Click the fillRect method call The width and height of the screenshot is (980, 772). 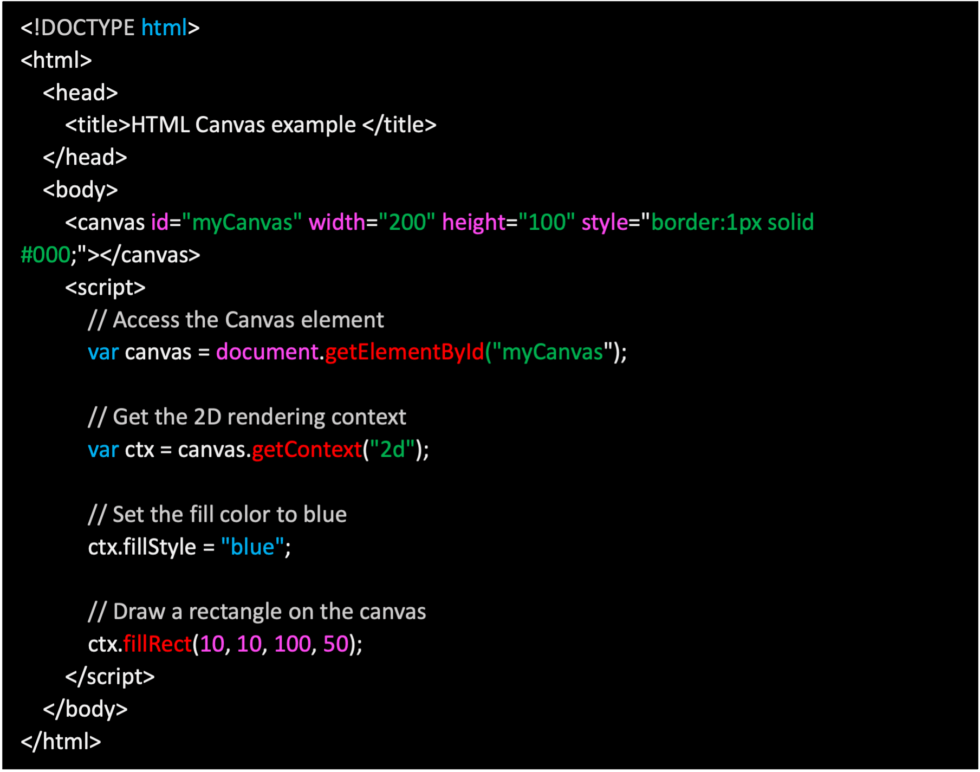tap(160, 644)
